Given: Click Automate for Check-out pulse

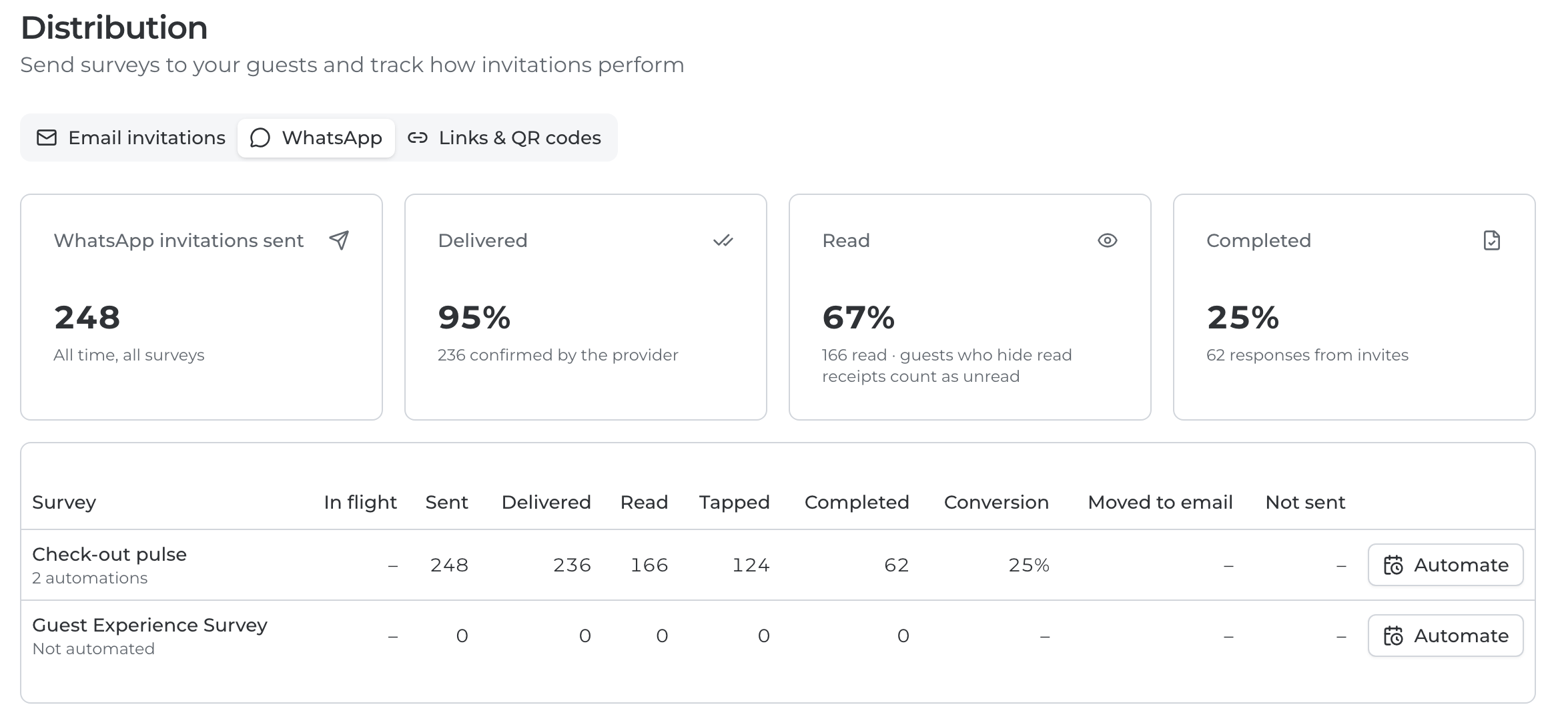Looking at the screenshot, I should tap(1446, 565).
